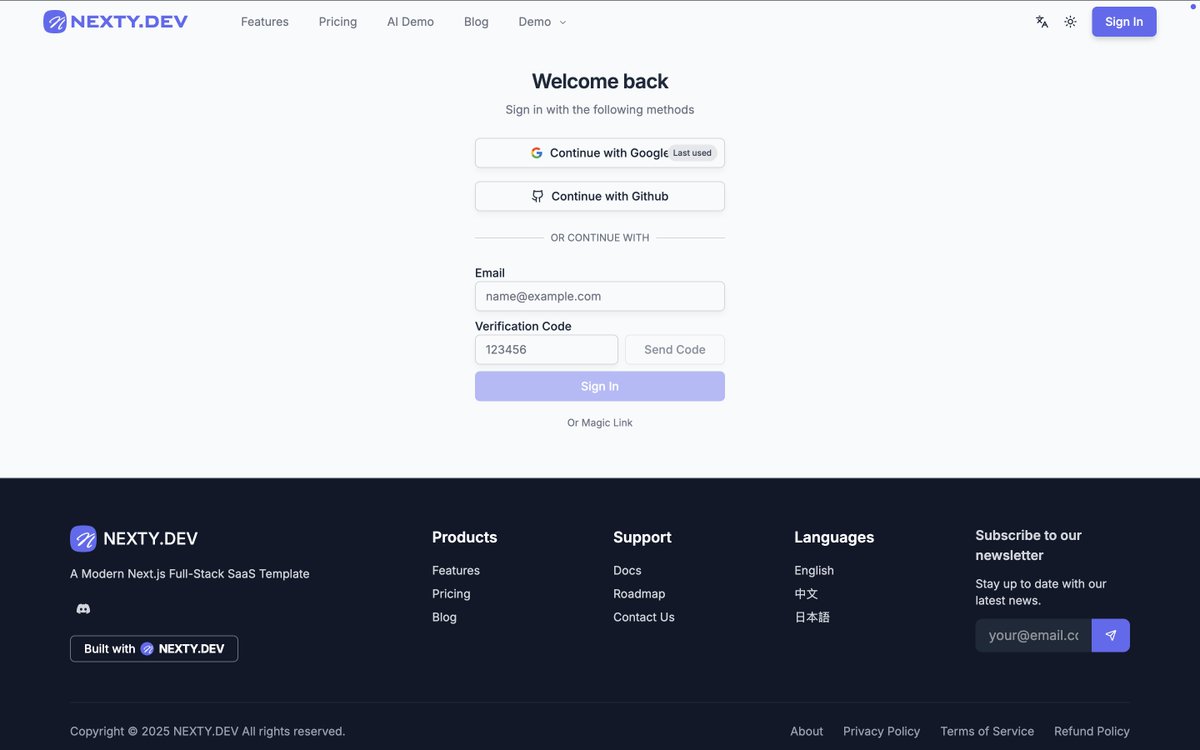Open the Features nav item
The width and height of the screenshot is (1200, 750).
click(x=265, y=21)
